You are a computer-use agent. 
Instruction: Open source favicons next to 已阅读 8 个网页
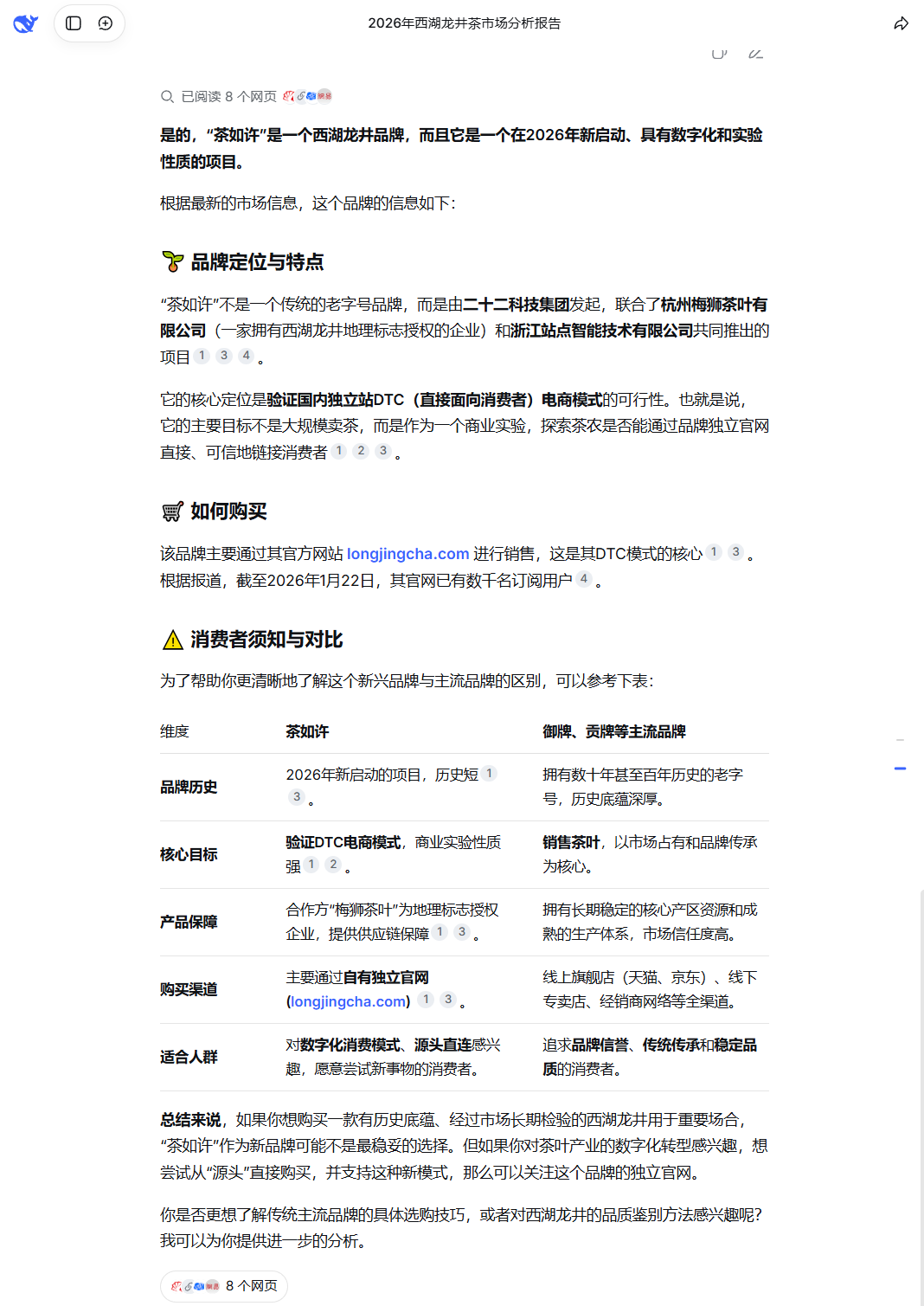point(307,96)
